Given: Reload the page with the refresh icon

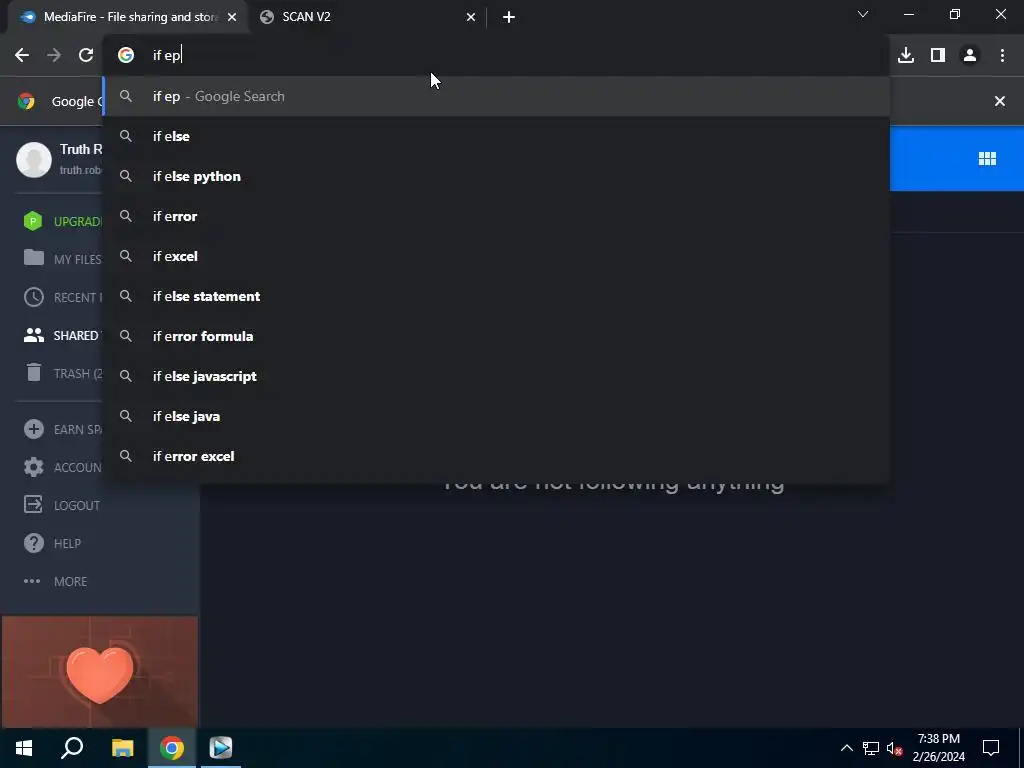Looking at the screenshot, I should tap(86, 56).
